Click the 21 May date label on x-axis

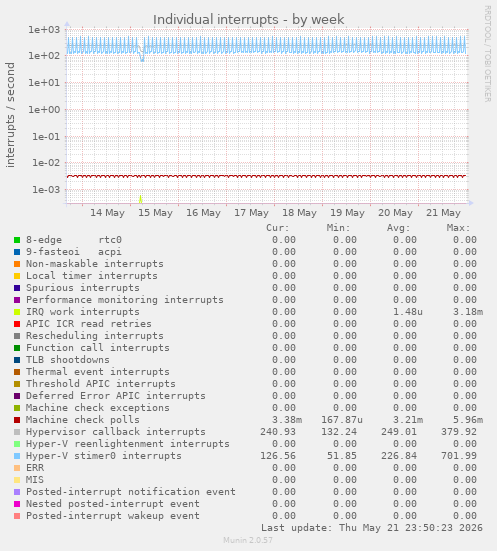(x=443, y=213)
